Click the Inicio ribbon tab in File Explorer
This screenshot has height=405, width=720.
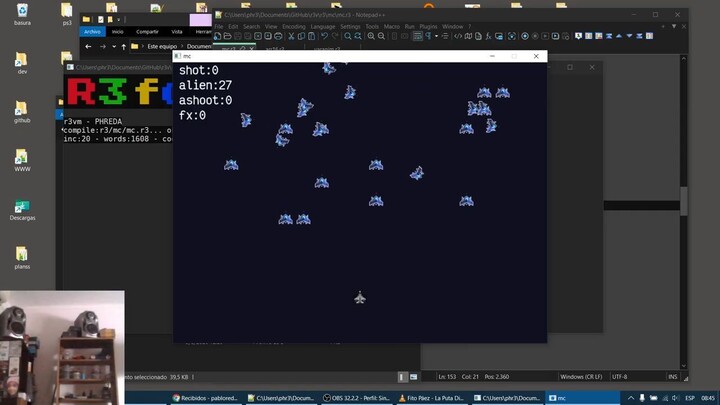tap(118, 32)
